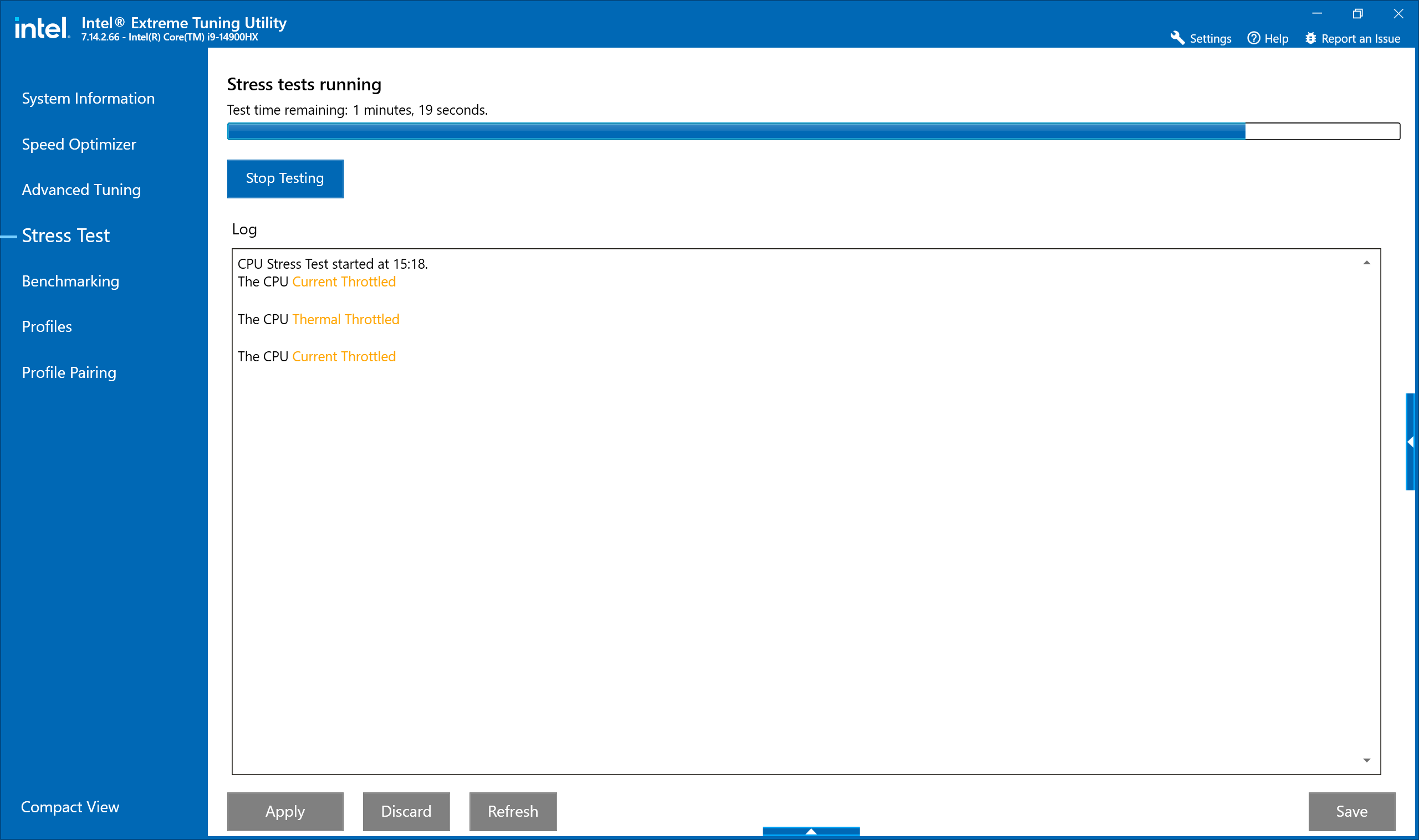This screenshot has height=840, width=1419.
Task: Expand the right side monitoring panel
Action: 1411,442
